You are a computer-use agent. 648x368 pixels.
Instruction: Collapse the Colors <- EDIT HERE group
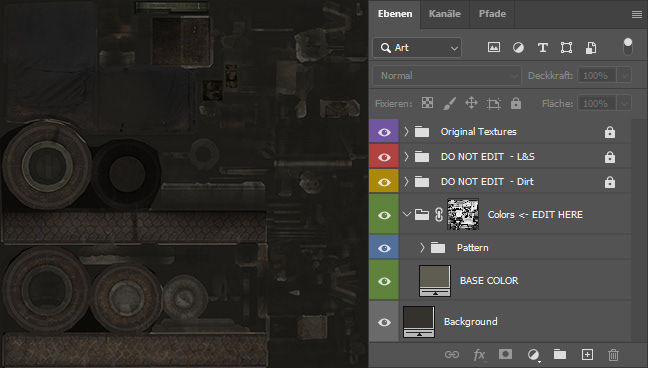(407, 214)
